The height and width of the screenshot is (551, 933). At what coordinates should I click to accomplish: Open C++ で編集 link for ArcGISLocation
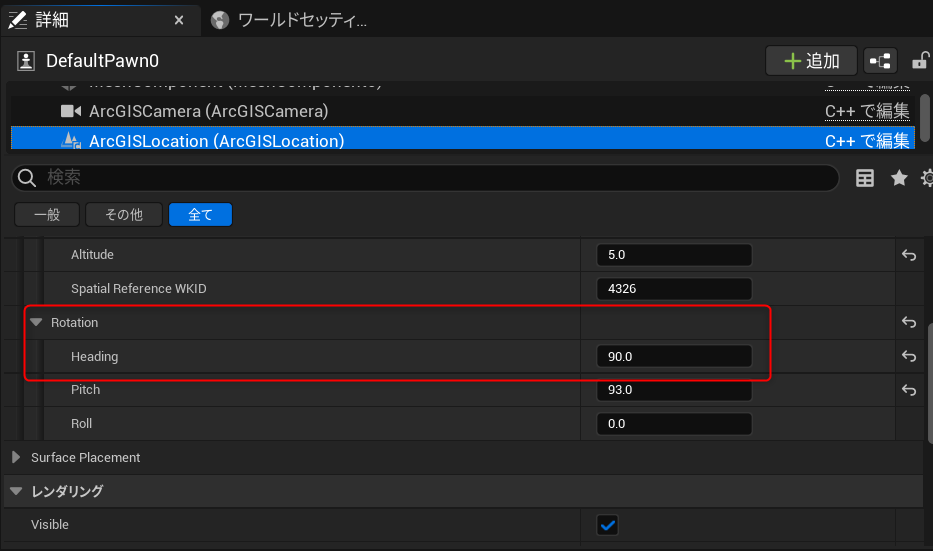tap(867, 141)
